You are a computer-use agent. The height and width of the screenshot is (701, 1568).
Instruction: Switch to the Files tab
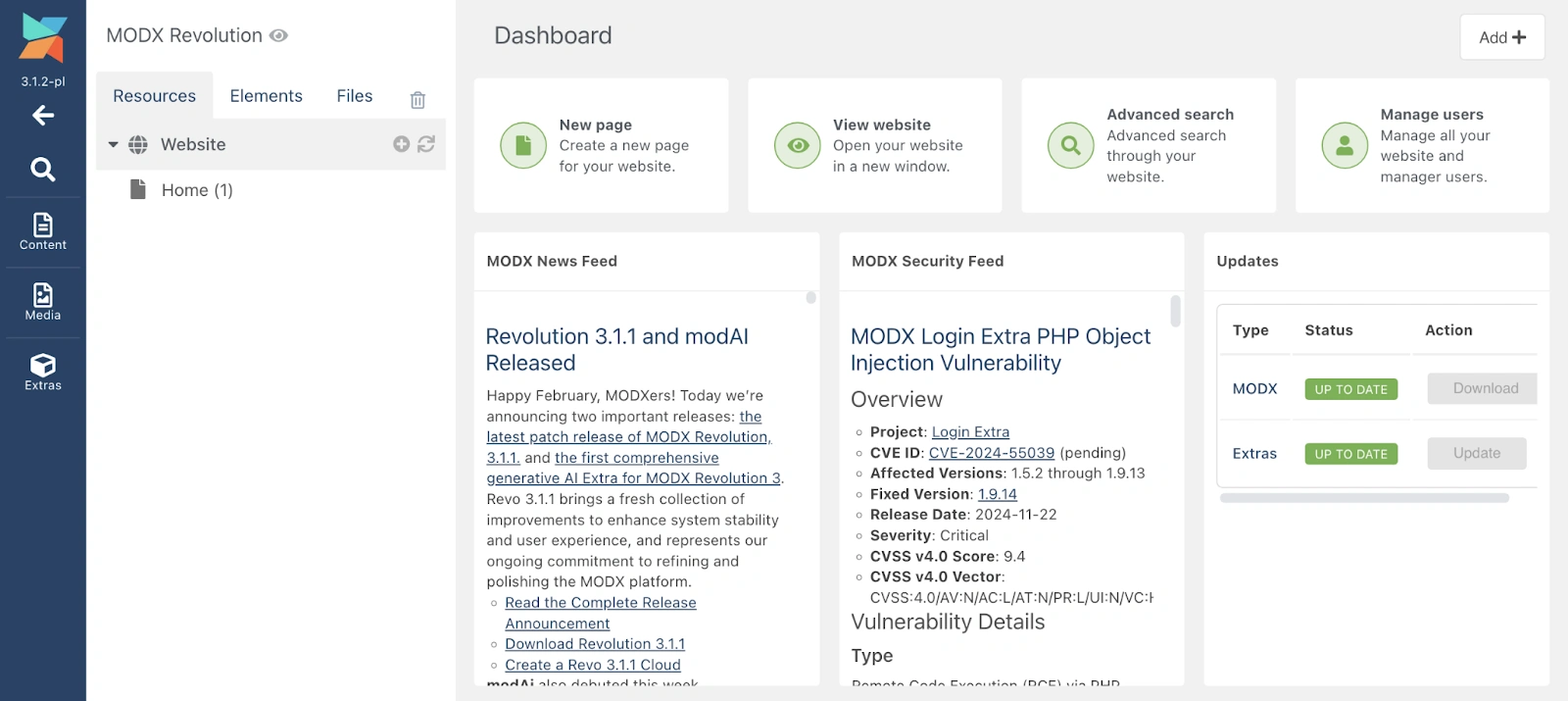tap(355, 96)
